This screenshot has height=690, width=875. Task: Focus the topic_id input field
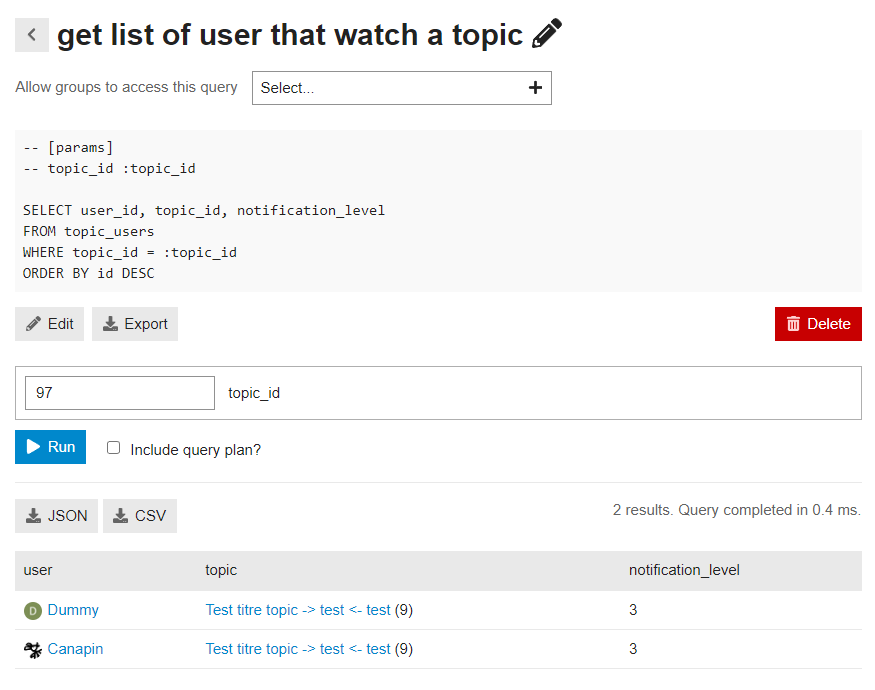(x=120, y=393)
